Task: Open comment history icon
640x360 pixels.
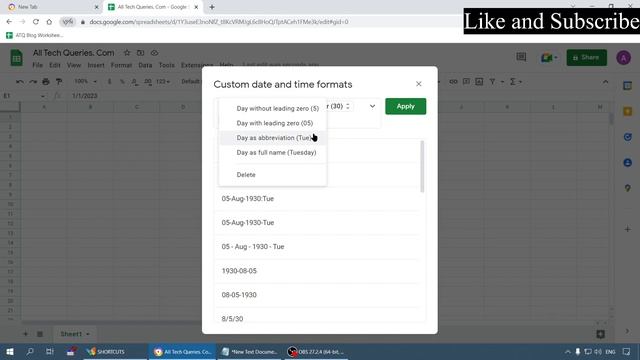Action: (521, 57)
